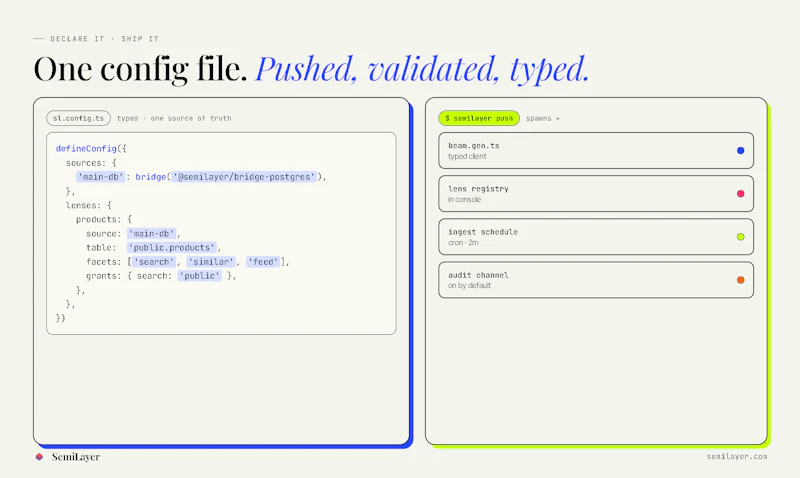Screen dimensions: 800x478
Task: Click the 'main-db' value after source:
Action: 152,234
